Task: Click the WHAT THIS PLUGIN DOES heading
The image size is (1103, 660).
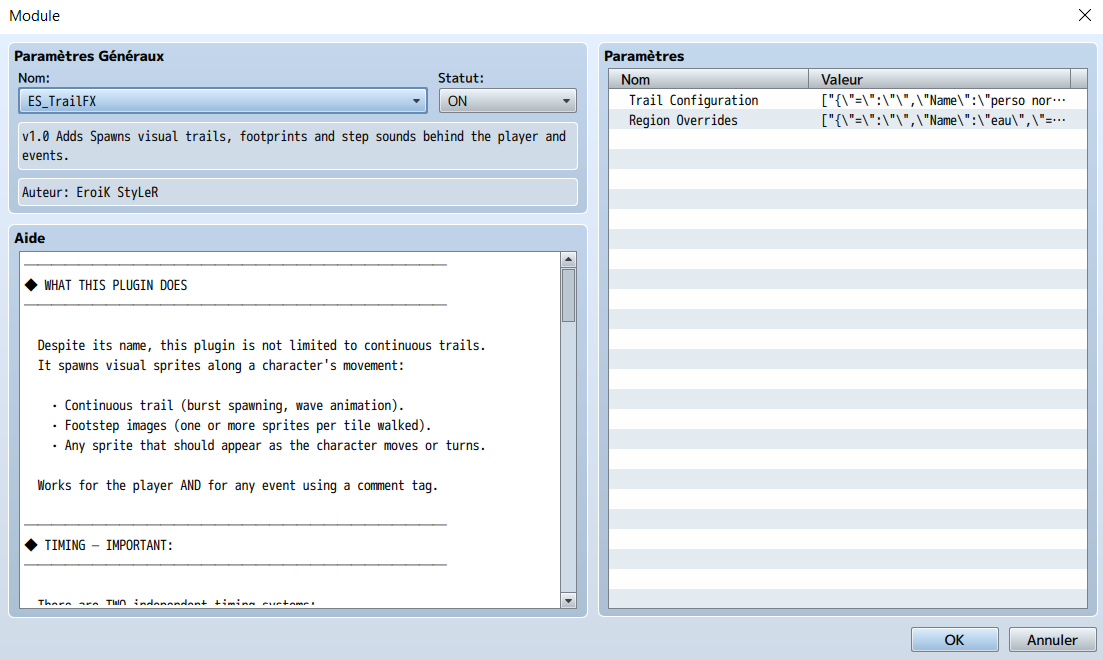Action: point(115,285)
